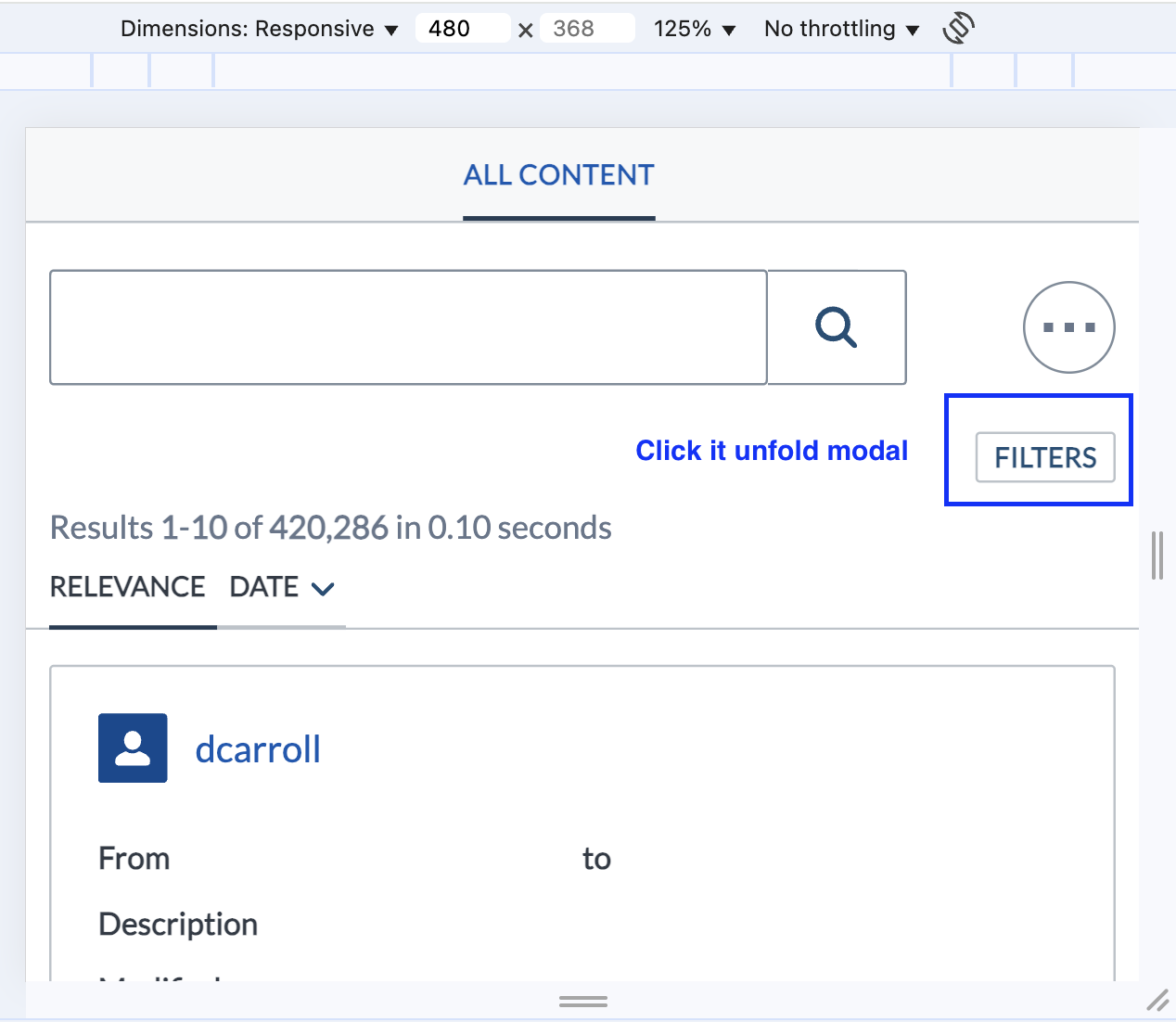Click the viewport width field showing 480
This screenshot has width=1176, height=1022.
tap(463, 29)
